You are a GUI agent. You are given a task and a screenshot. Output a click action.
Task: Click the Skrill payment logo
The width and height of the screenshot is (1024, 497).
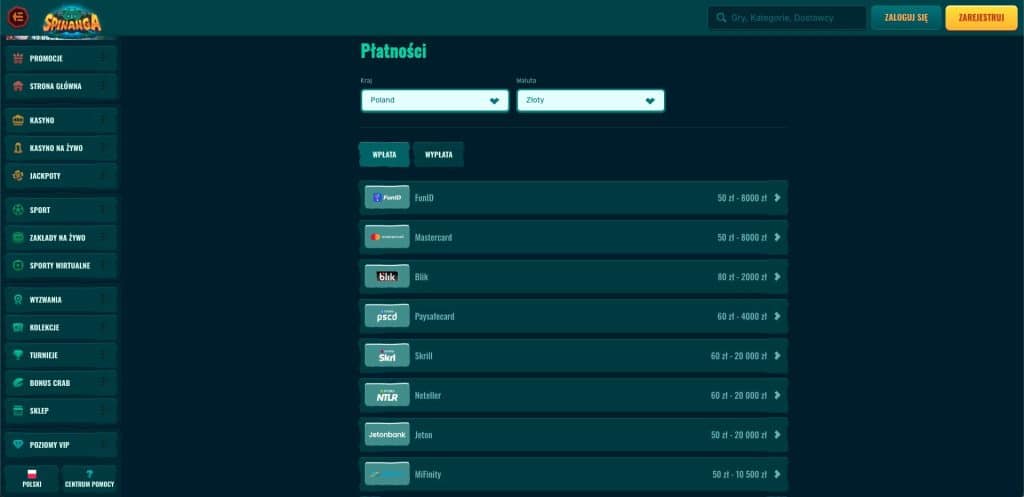pos(387,355)
